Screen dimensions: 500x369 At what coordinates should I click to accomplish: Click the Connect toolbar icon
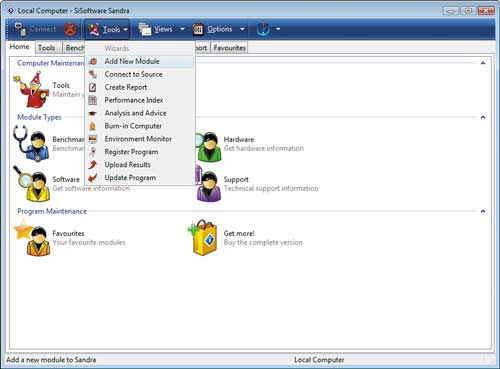point(20,29)
